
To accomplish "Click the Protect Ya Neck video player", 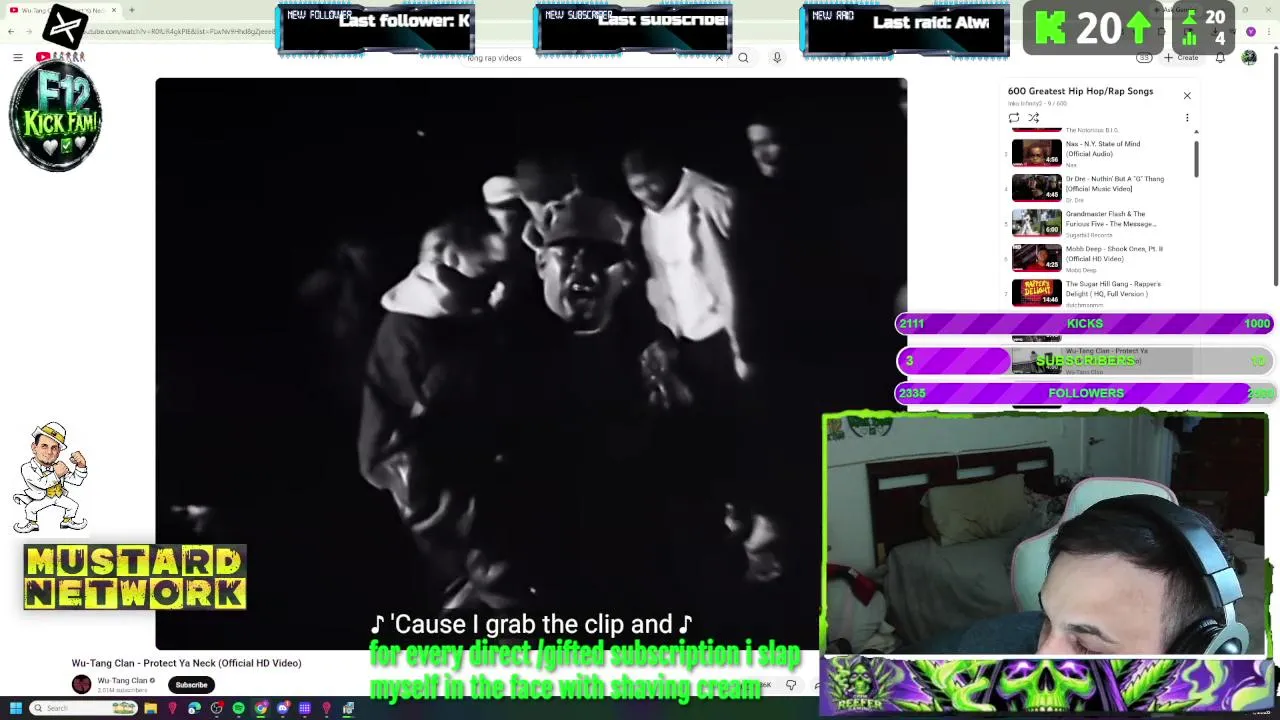I will tap(531, 364).
